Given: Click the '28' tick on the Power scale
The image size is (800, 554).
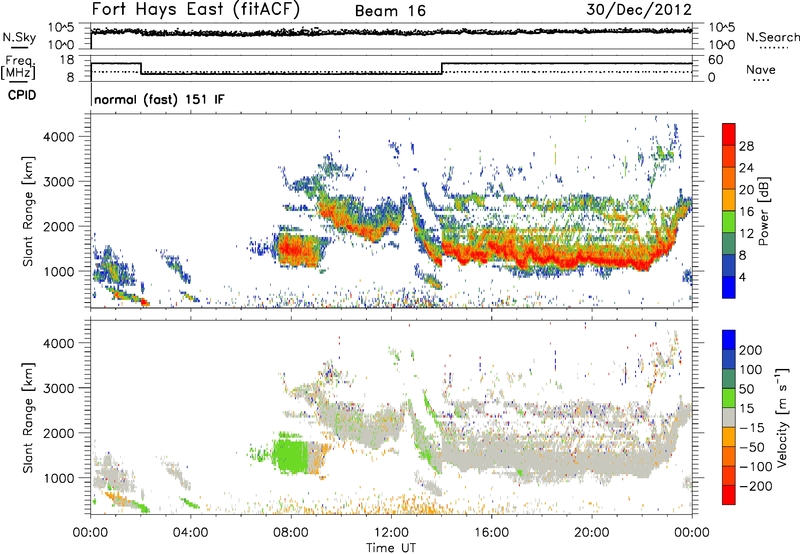Looking at the screenshot, I should pyautogui.click(x=746, y=146).
